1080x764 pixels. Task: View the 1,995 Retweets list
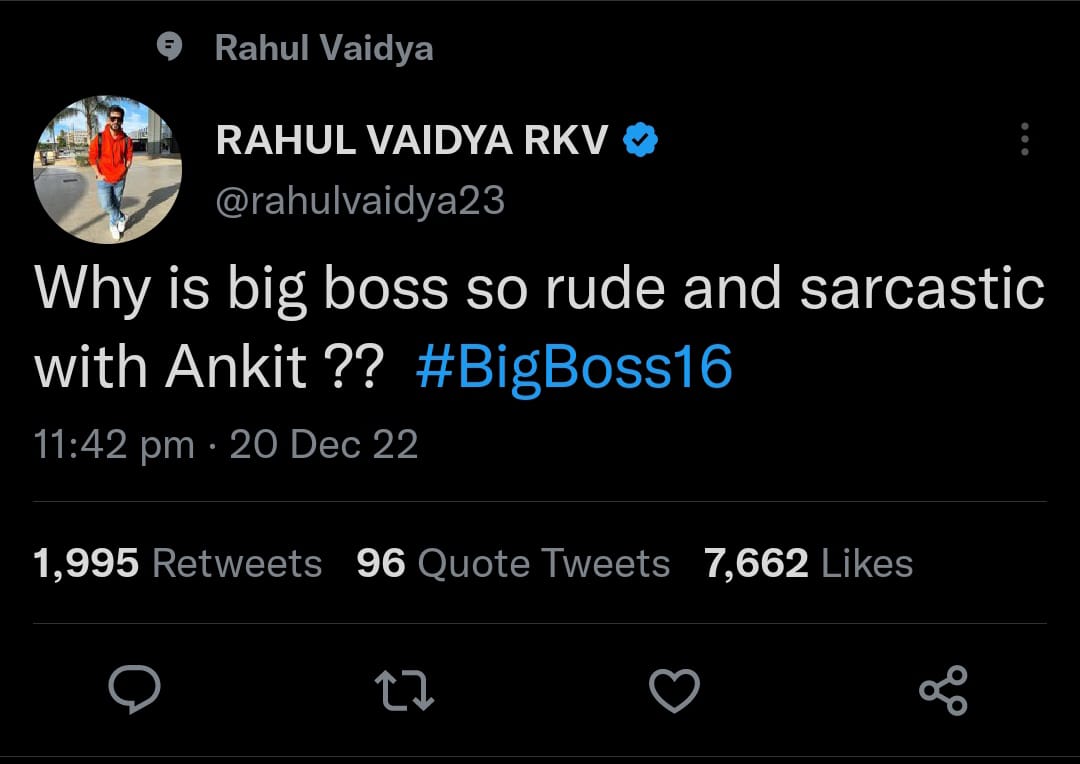[x=178, y=564]
